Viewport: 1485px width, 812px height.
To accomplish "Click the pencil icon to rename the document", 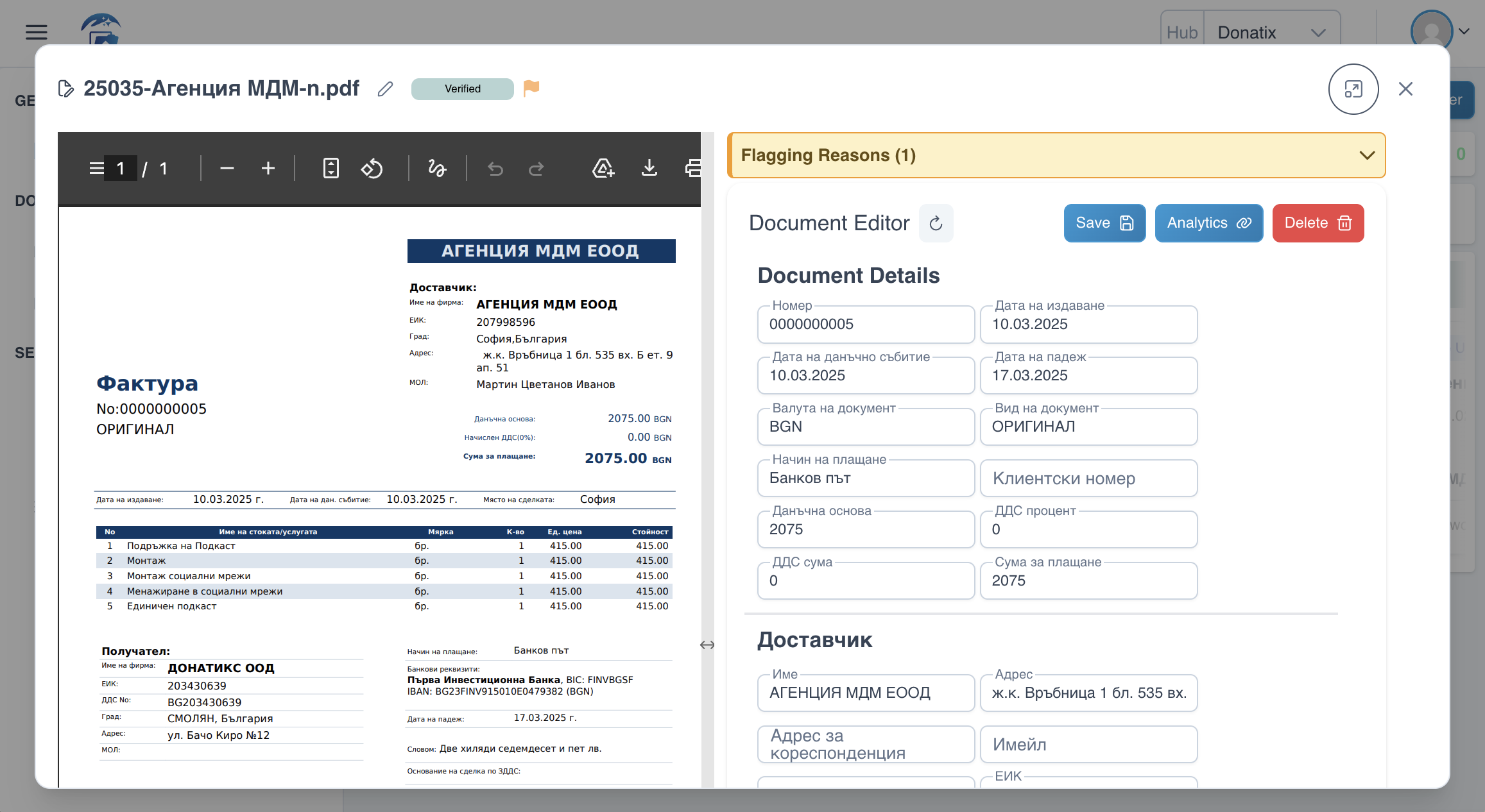I will pyautogui.click(x=385, y=89).
